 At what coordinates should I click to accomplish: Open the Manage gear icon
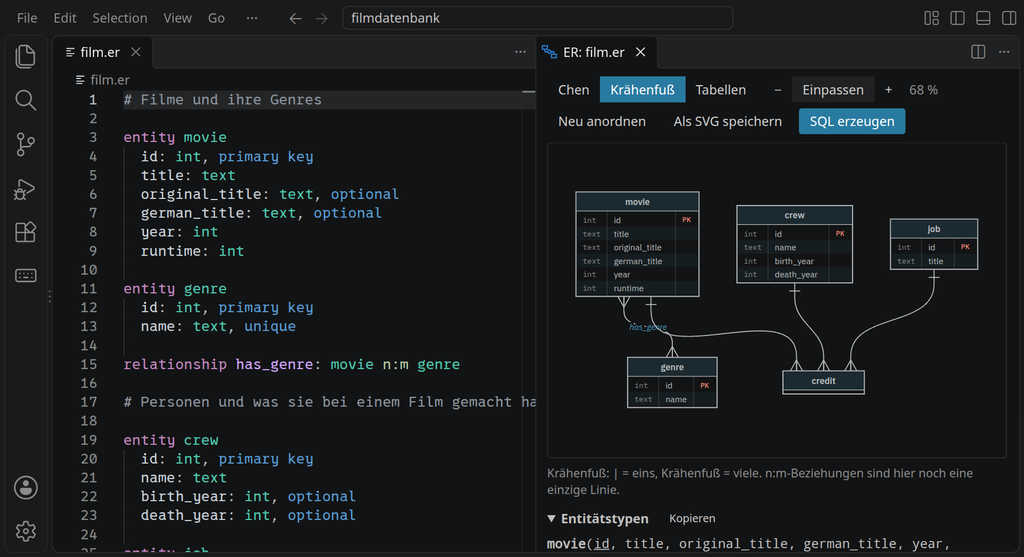tap(25, 531)
